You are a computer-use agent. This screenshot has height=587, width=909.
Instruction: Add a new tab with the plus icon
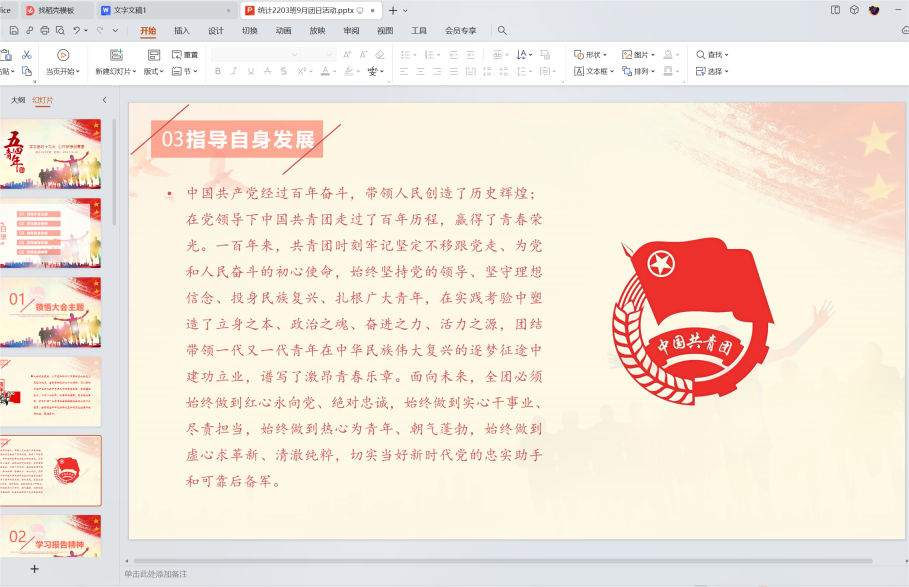point(393,10)
